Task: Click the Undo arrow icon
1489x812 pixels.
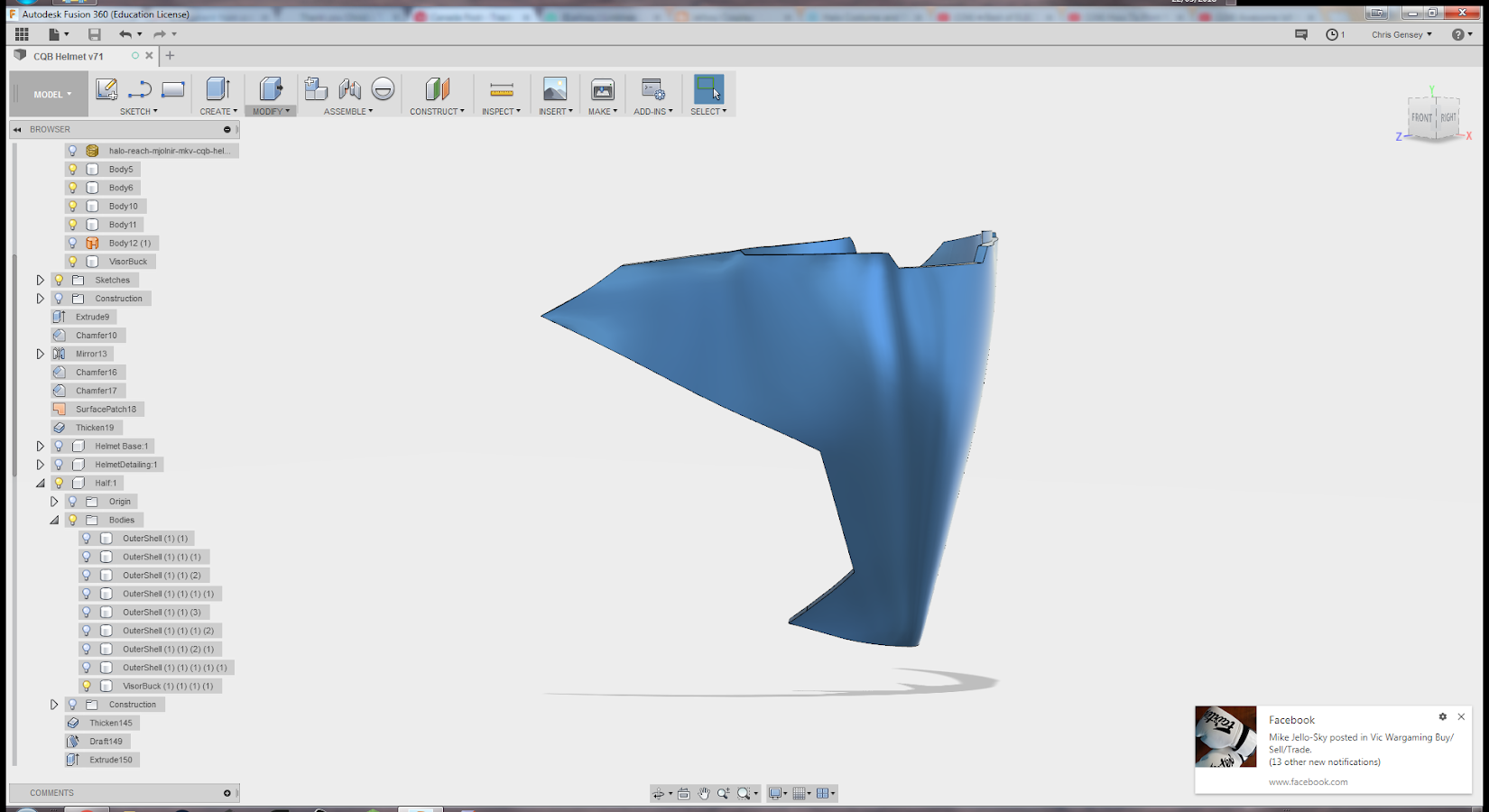Action: click(x=125, y=34)
